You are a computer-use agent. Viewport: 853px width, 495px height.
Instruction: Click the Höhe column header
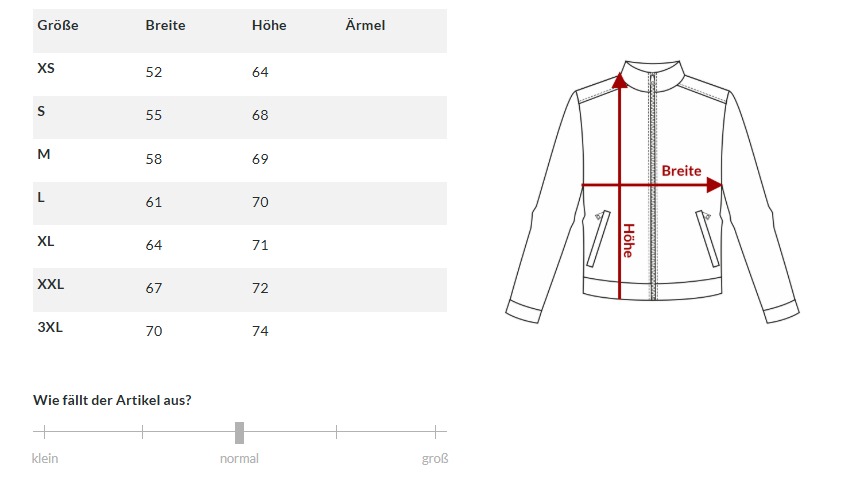pos(269,26)
